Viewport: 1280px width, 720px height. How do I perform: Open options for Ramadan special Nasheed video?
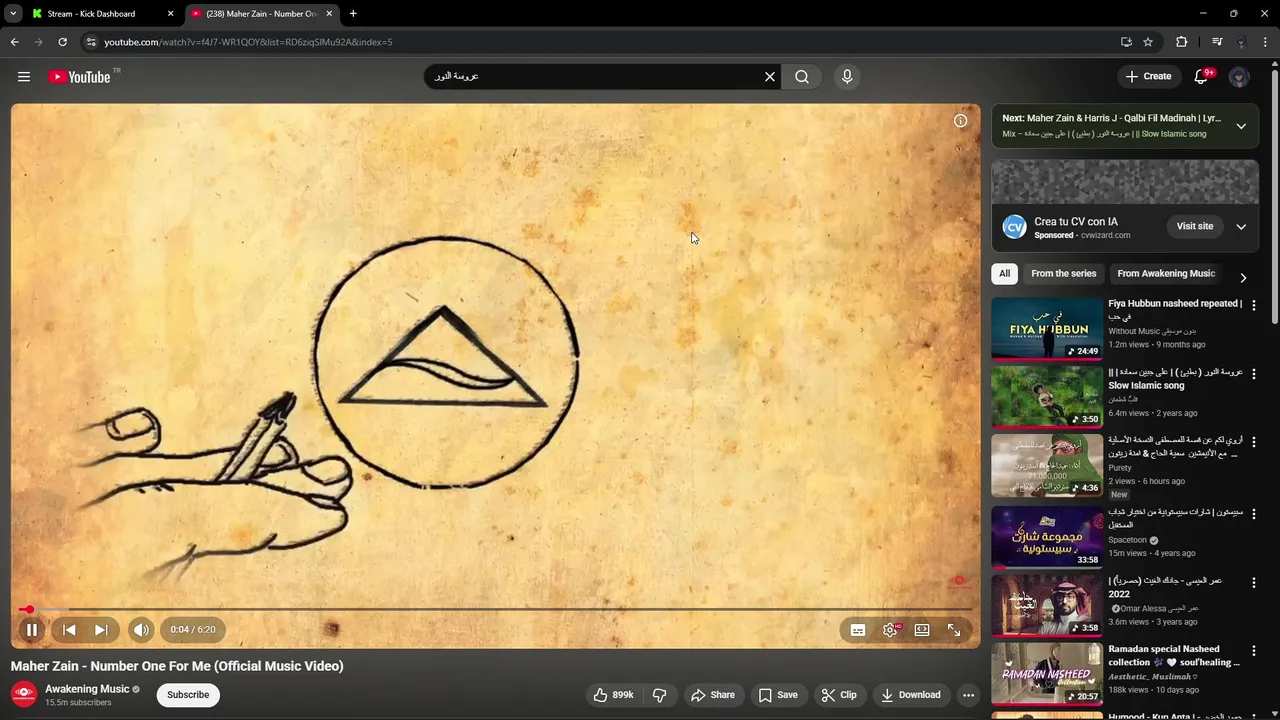(x=1253, y=651)
